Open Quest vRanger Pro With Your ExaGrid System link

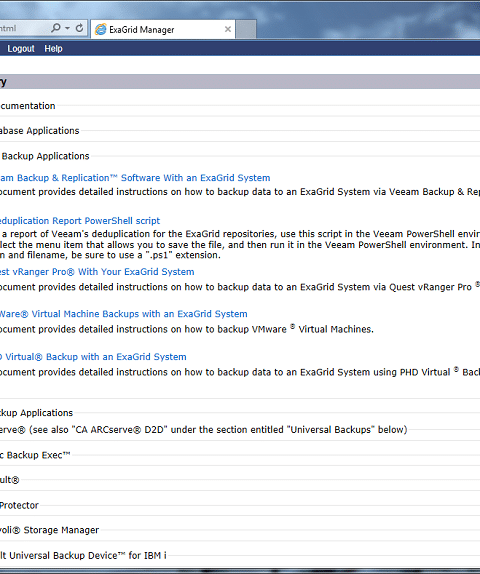click(97, 272)
